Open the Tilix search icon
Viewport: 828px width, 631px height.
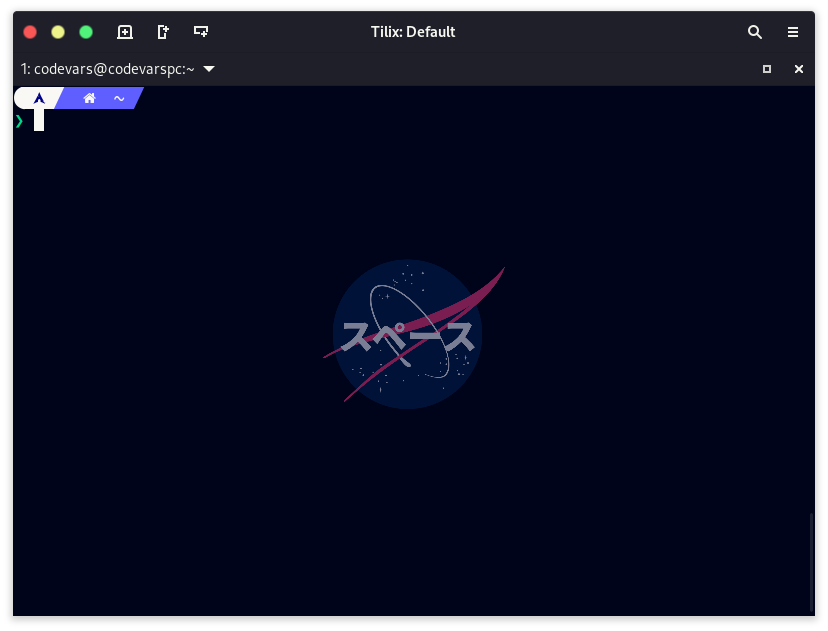tap(755, 32)
